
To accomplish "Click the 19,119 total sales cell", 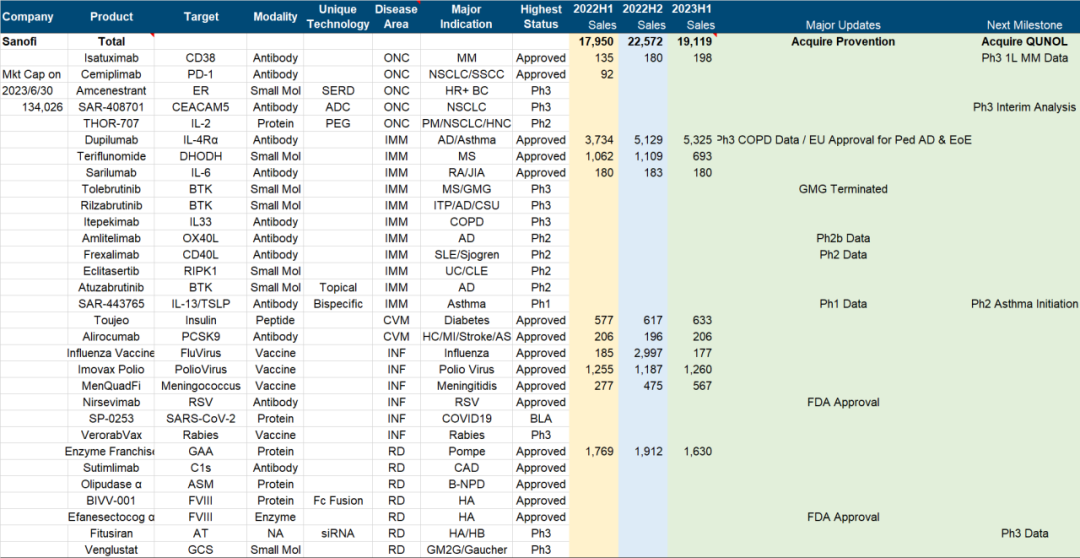I will pos(692,41).
